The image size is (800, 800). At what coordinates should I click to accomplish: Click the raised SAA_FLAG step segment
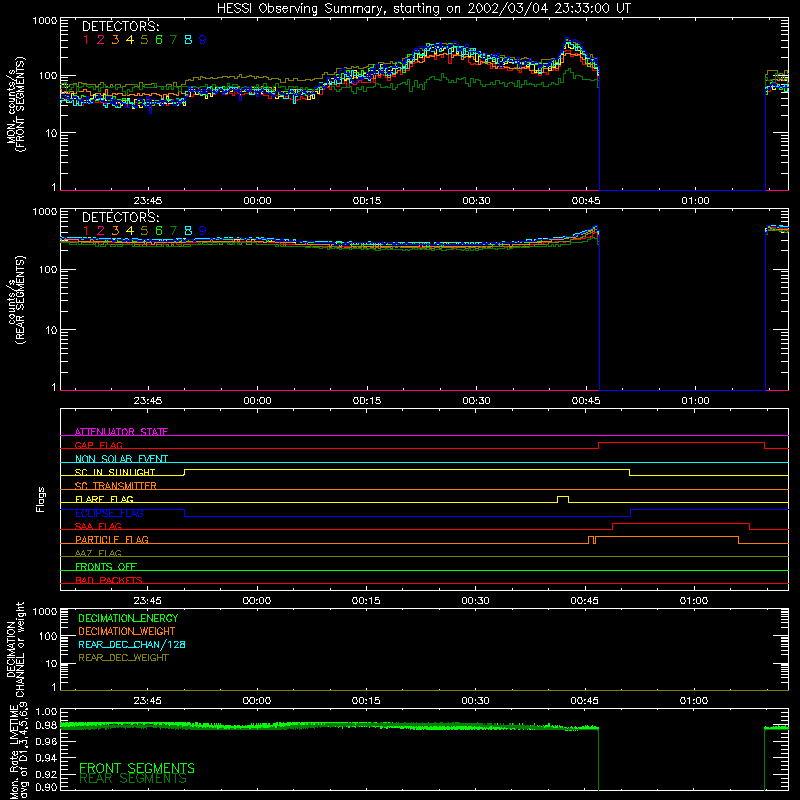[x=681, y=523]
